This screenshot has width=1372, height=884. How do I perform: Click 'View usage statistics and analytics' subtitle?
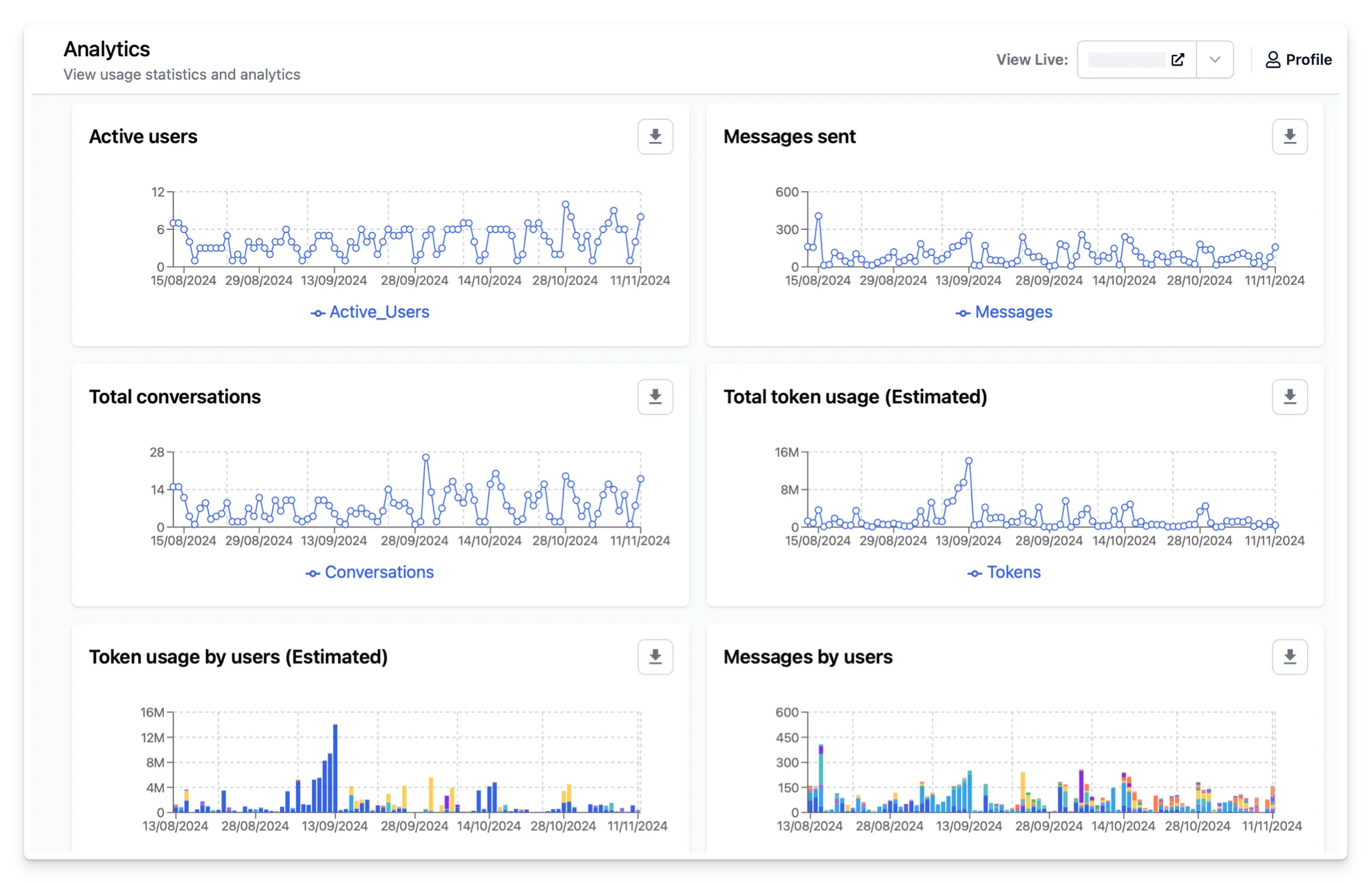pyautogui.click(x=182, y=74)
